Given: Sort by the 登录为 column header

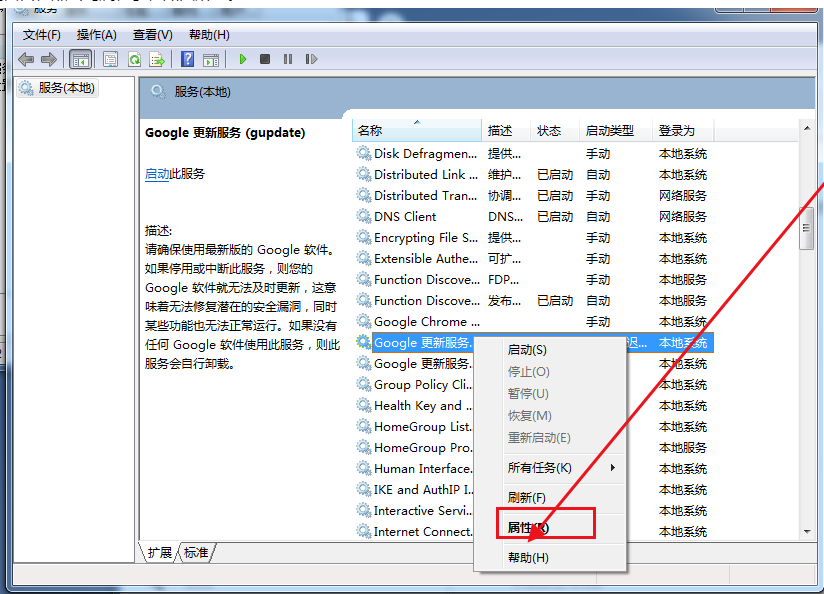Looking at the screenshot, I should 683,131.
